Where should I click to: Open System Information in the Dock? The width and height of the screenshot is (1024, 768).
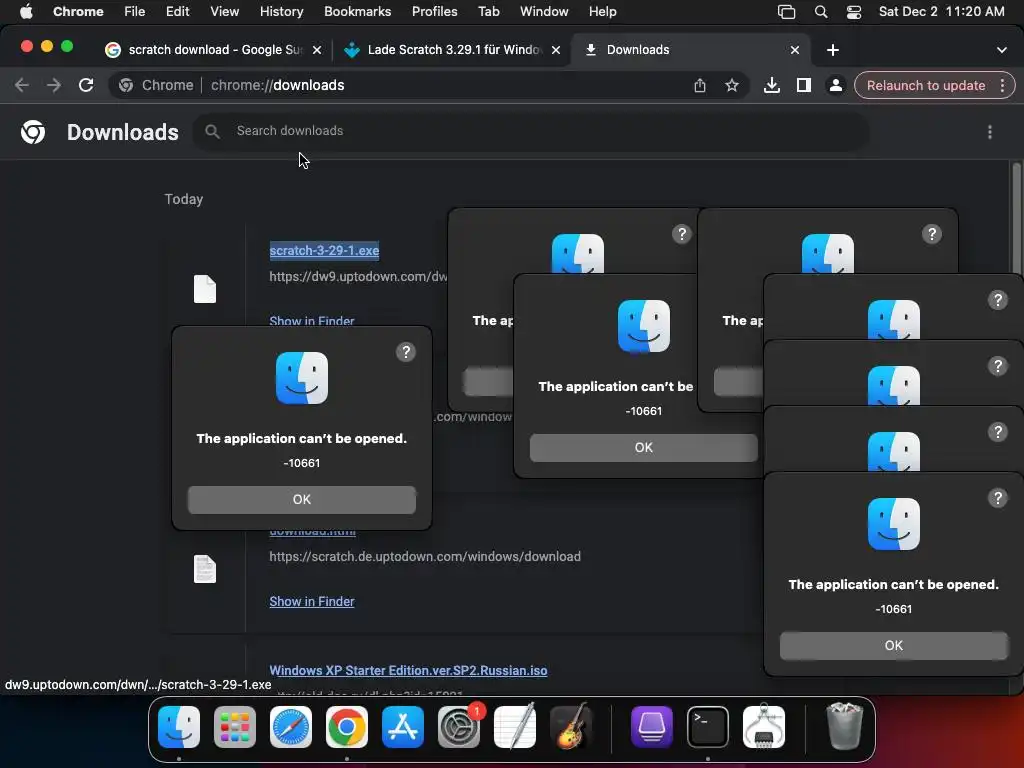(764, 727)
